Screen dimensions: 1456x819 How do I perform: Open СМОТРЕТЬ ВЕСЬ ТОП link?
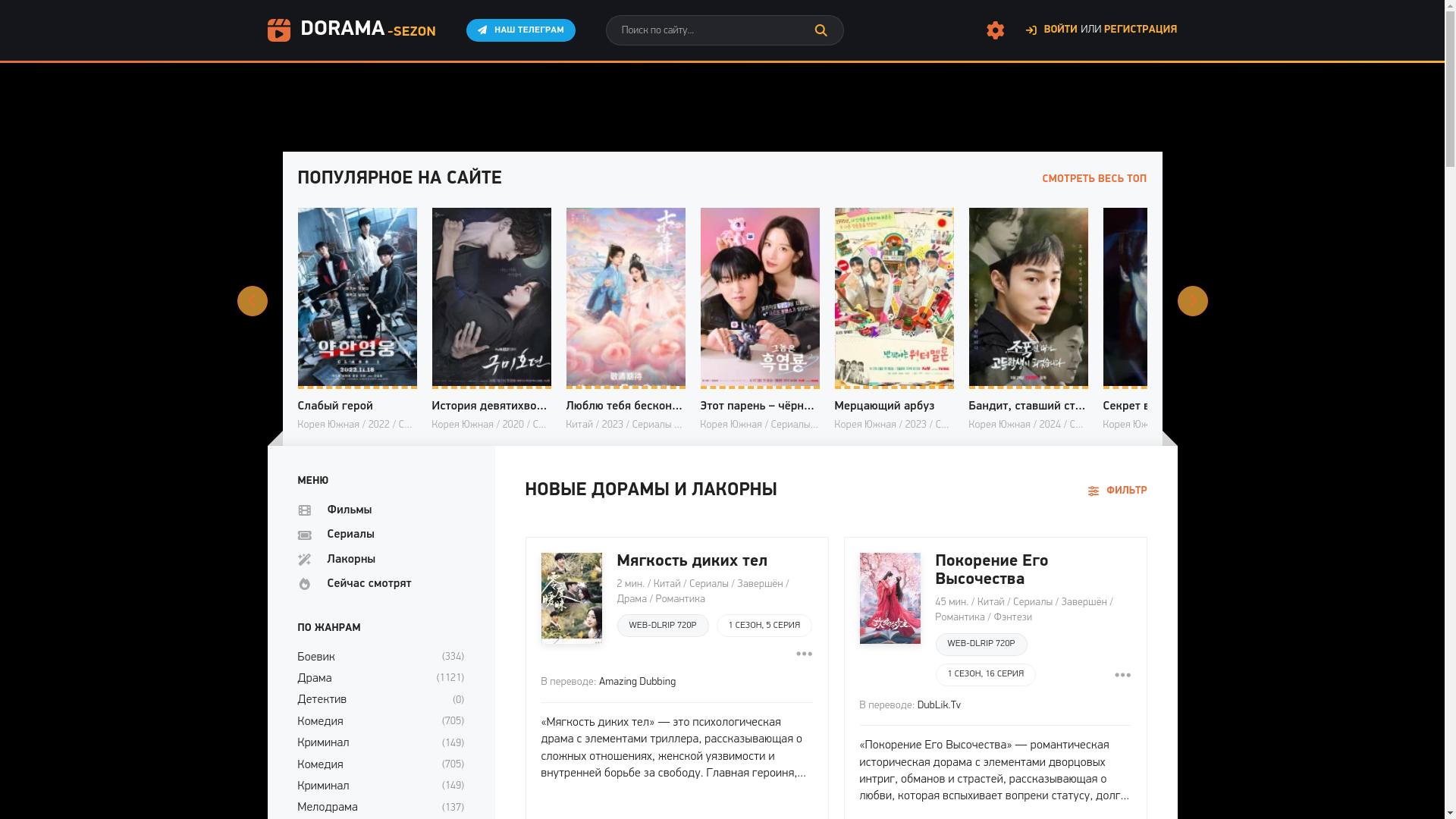[1094, 179]
